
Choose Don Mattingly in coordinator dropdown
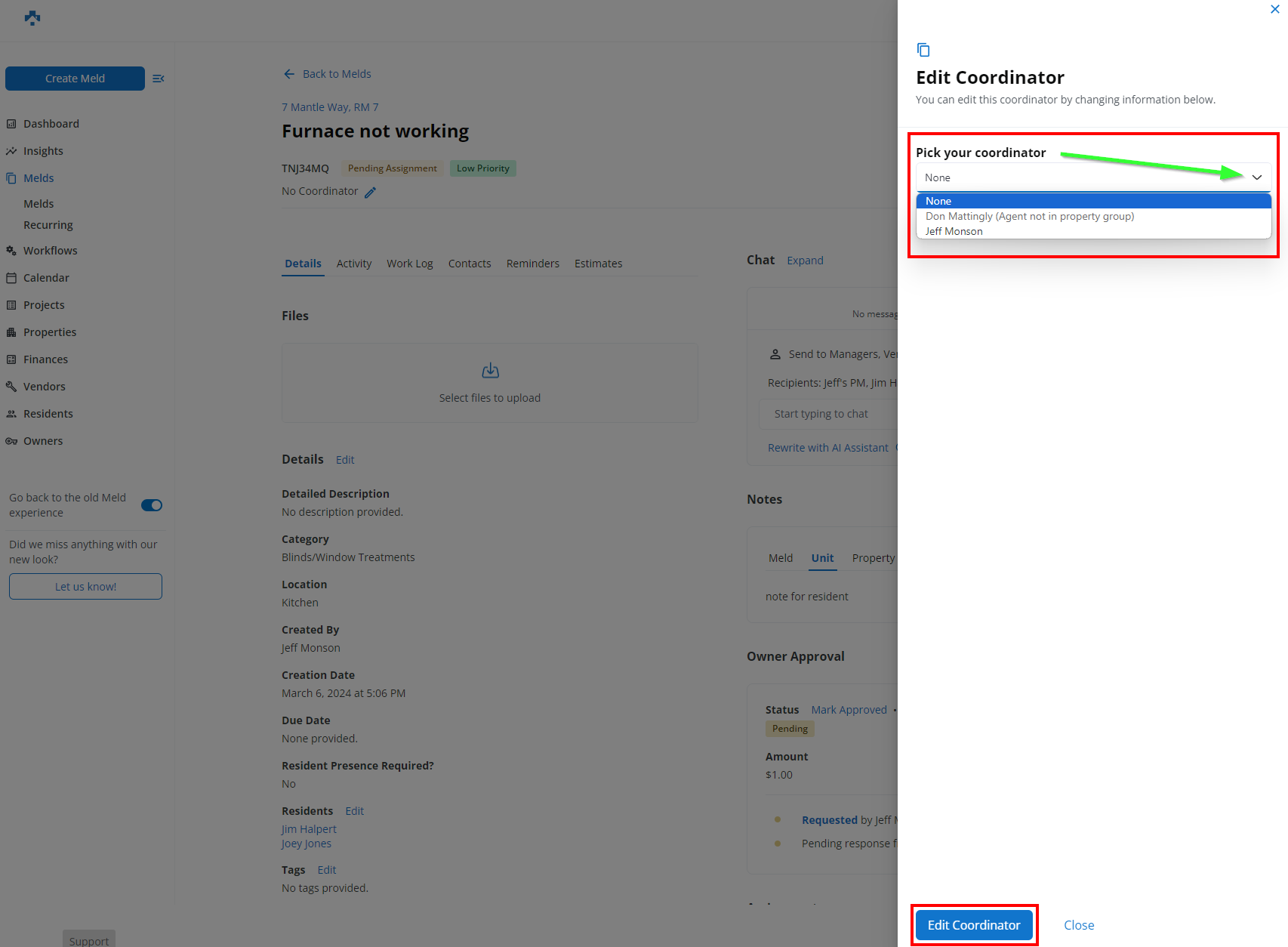(1029, 217)
